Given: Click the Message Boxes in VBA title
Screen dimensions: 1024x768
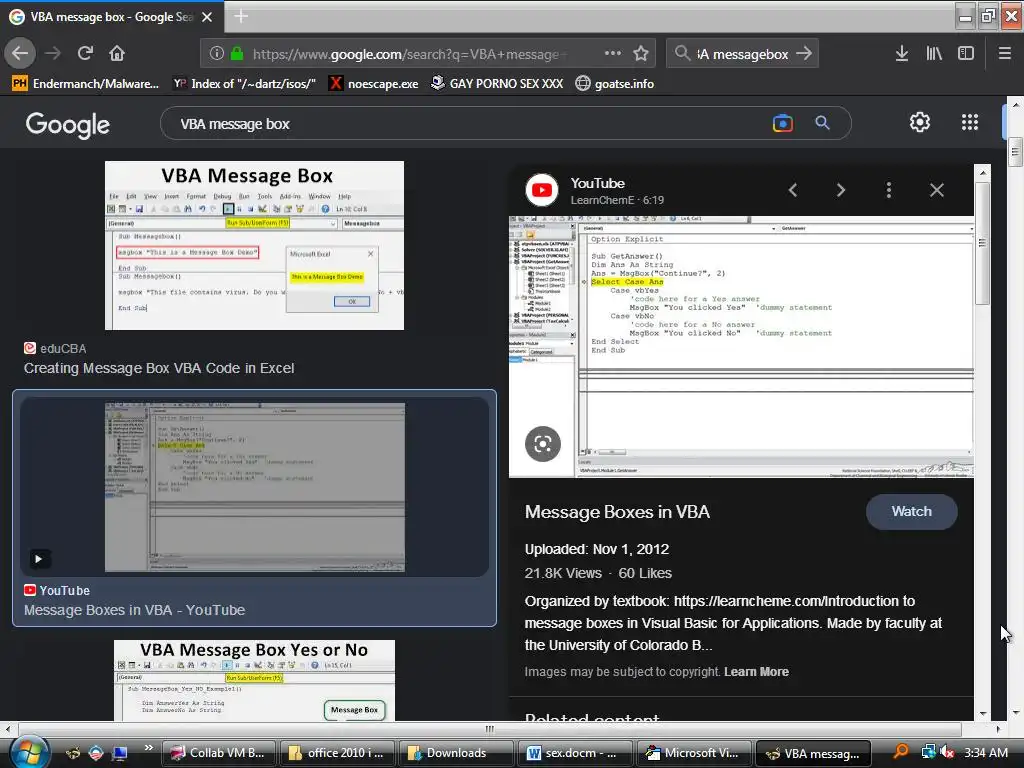Looking at the screenshot, I should coord(617,512).
